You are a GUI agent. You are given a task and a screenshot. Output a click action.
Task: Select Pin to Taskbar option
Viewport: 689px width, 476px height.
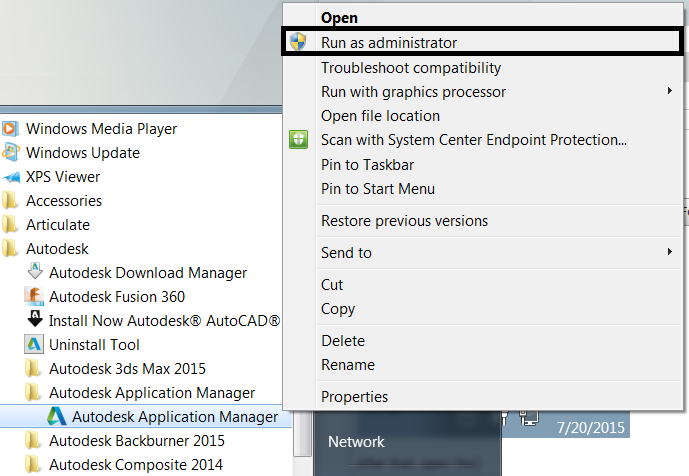click(367, 164)
